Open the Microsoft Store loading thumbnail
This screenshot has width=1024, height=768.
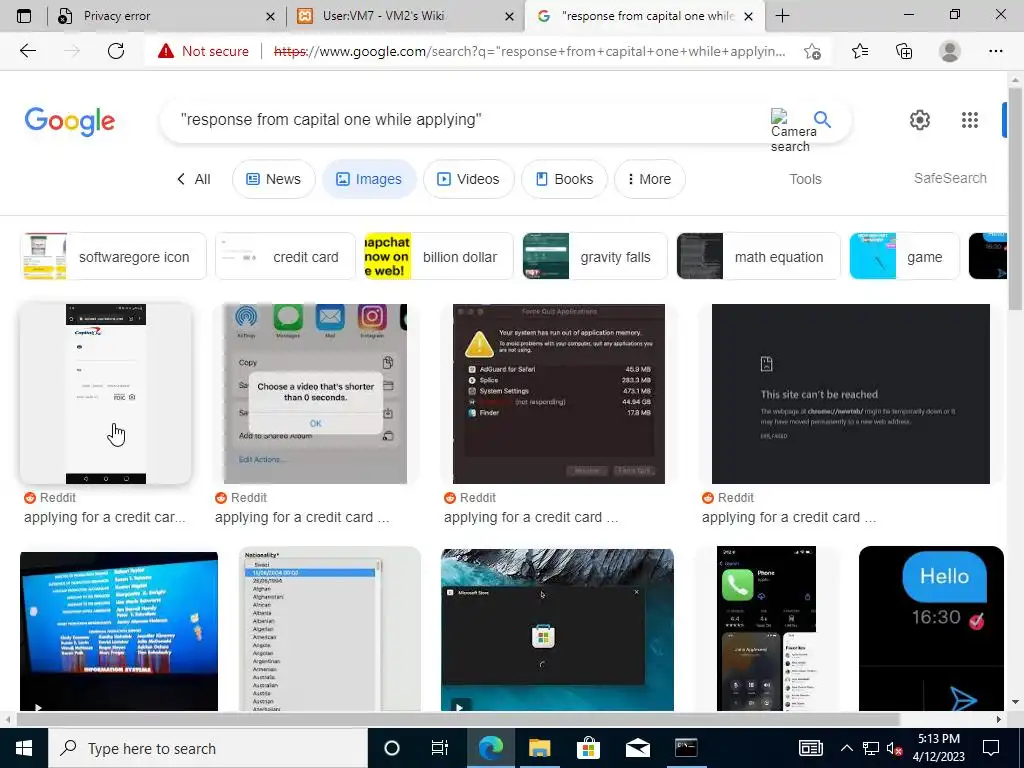tap(557, 630)
